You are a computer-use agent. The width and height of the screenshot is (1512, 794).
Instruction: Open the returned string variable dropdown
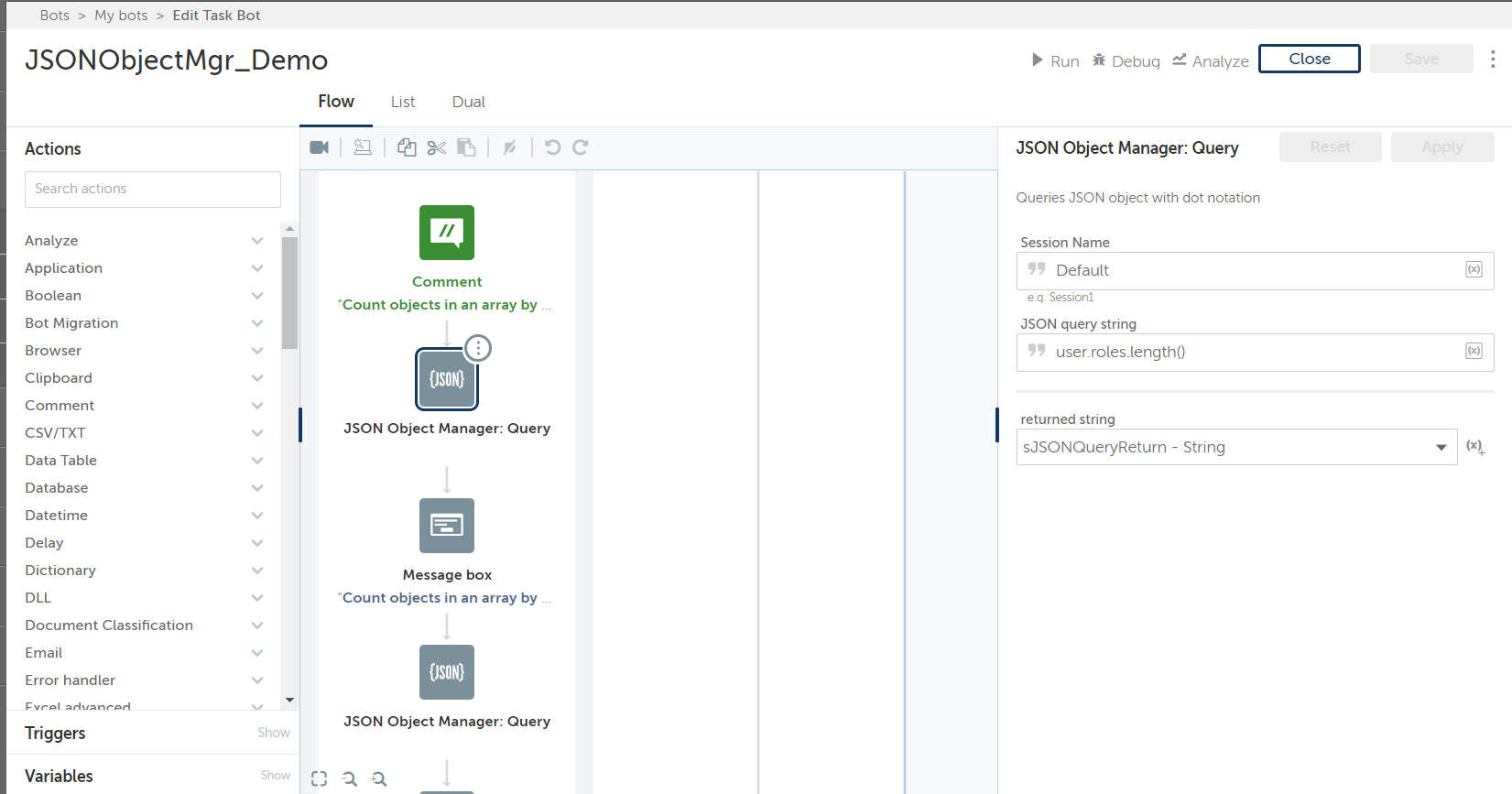tap(1441, 447)
